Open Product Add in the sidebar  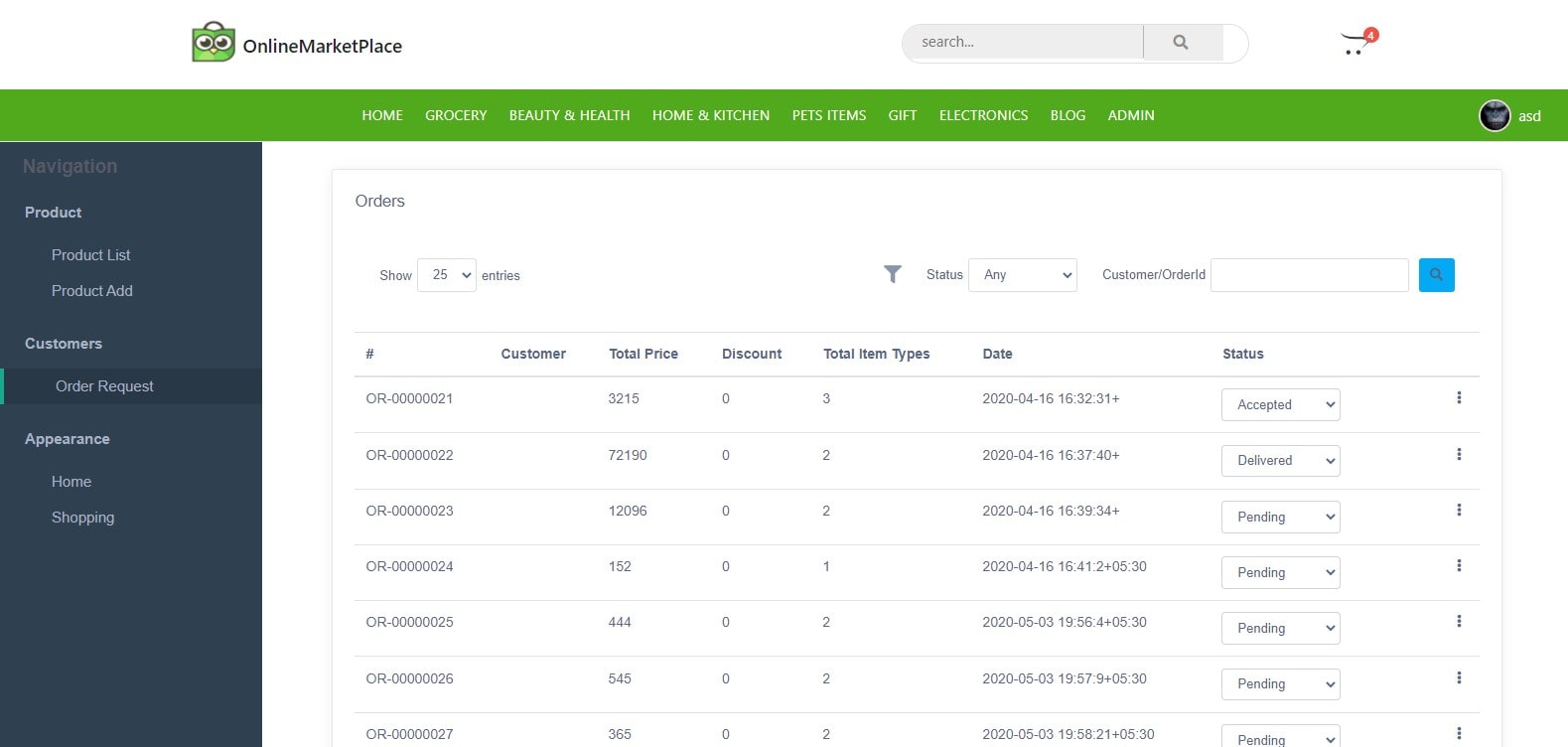pyautogui.click(x=92, y=291)
